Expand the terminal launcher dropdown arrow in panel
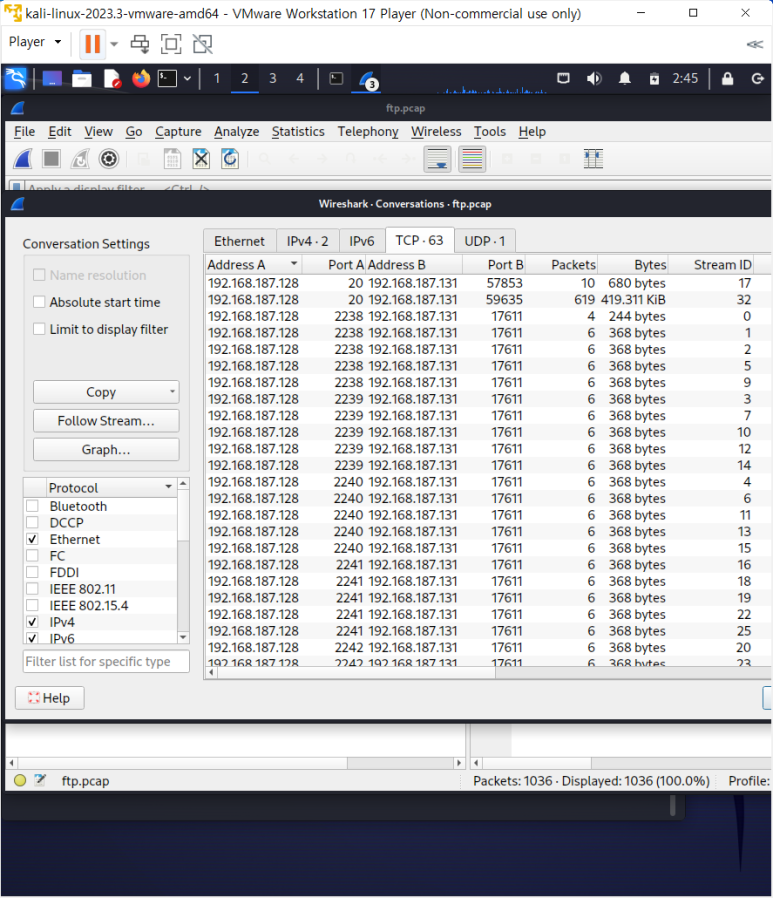 [x=187, y=78]
